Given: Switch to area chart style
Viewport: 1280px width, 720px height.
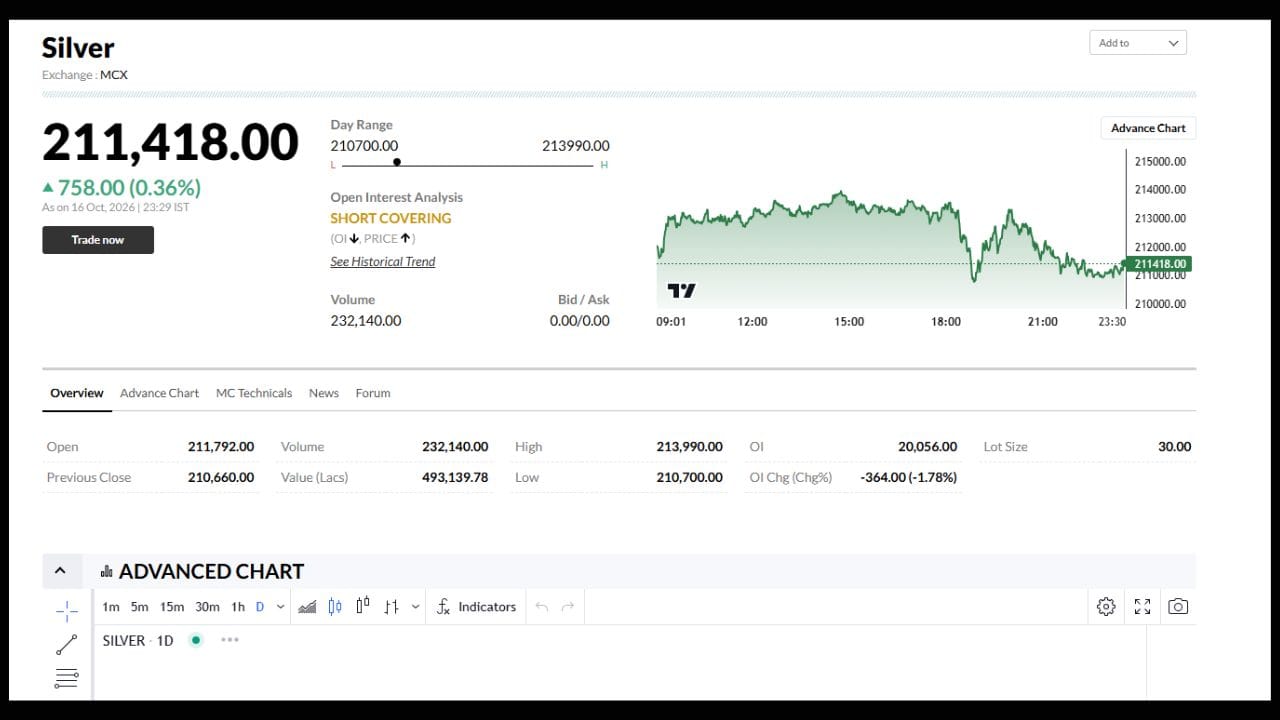Looking at the screenshot, I should [307, 607].
